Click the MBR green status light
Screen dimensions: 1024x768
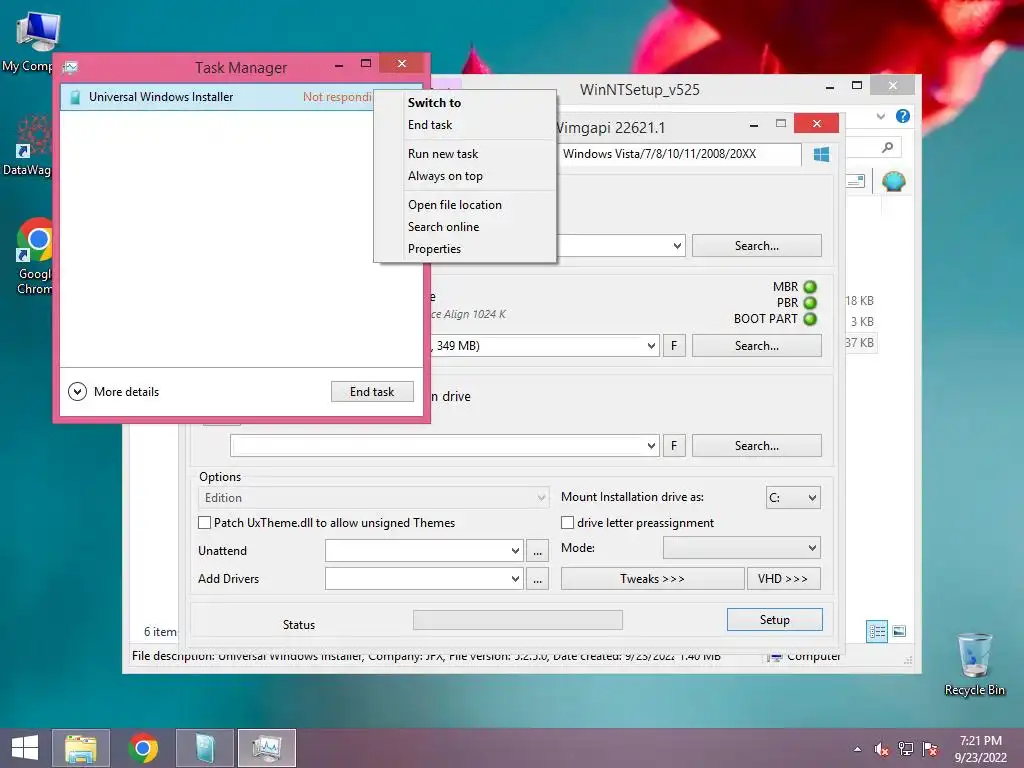(x=810, y=287)
